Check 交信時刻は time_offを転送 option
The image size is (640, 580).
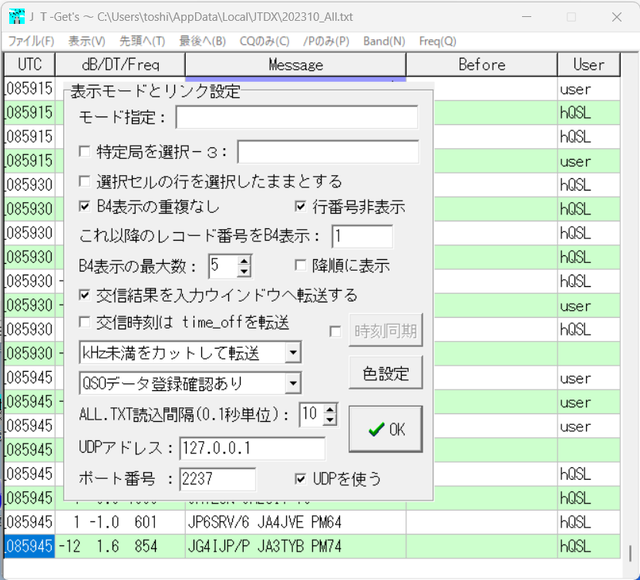(x=84, y=322)
